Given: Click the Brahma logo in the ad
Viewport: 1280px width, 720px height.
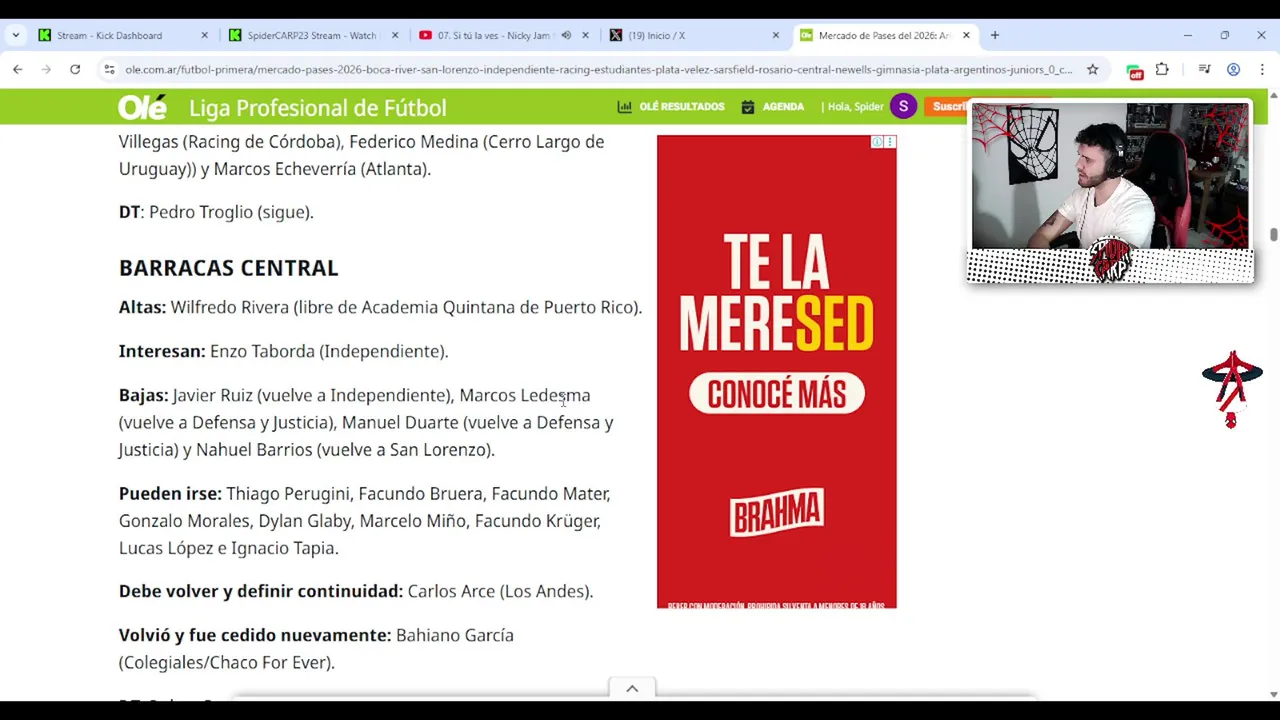Looking at the screenshot, I should (x=777, y=514).
